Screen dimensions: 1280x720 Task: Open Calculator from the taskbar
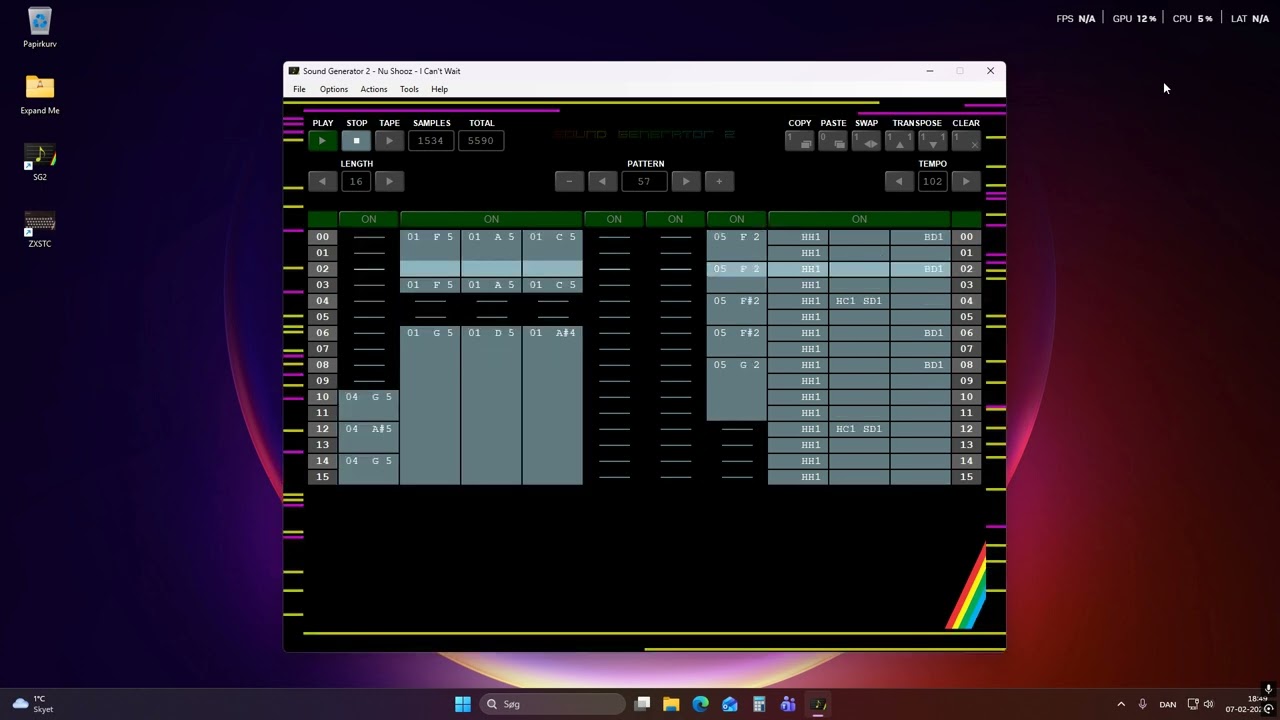pos(759,704)
